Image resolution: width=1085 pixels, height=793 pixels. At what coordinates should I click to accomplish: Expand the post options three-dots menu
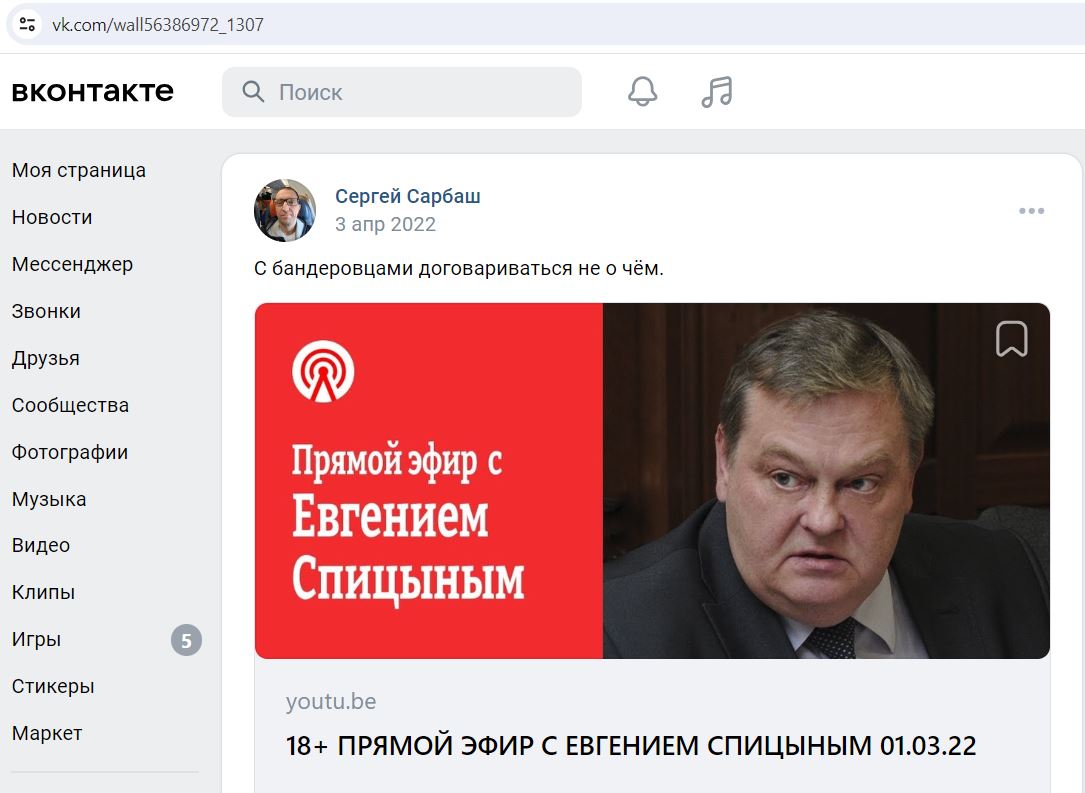(1031, 211)
